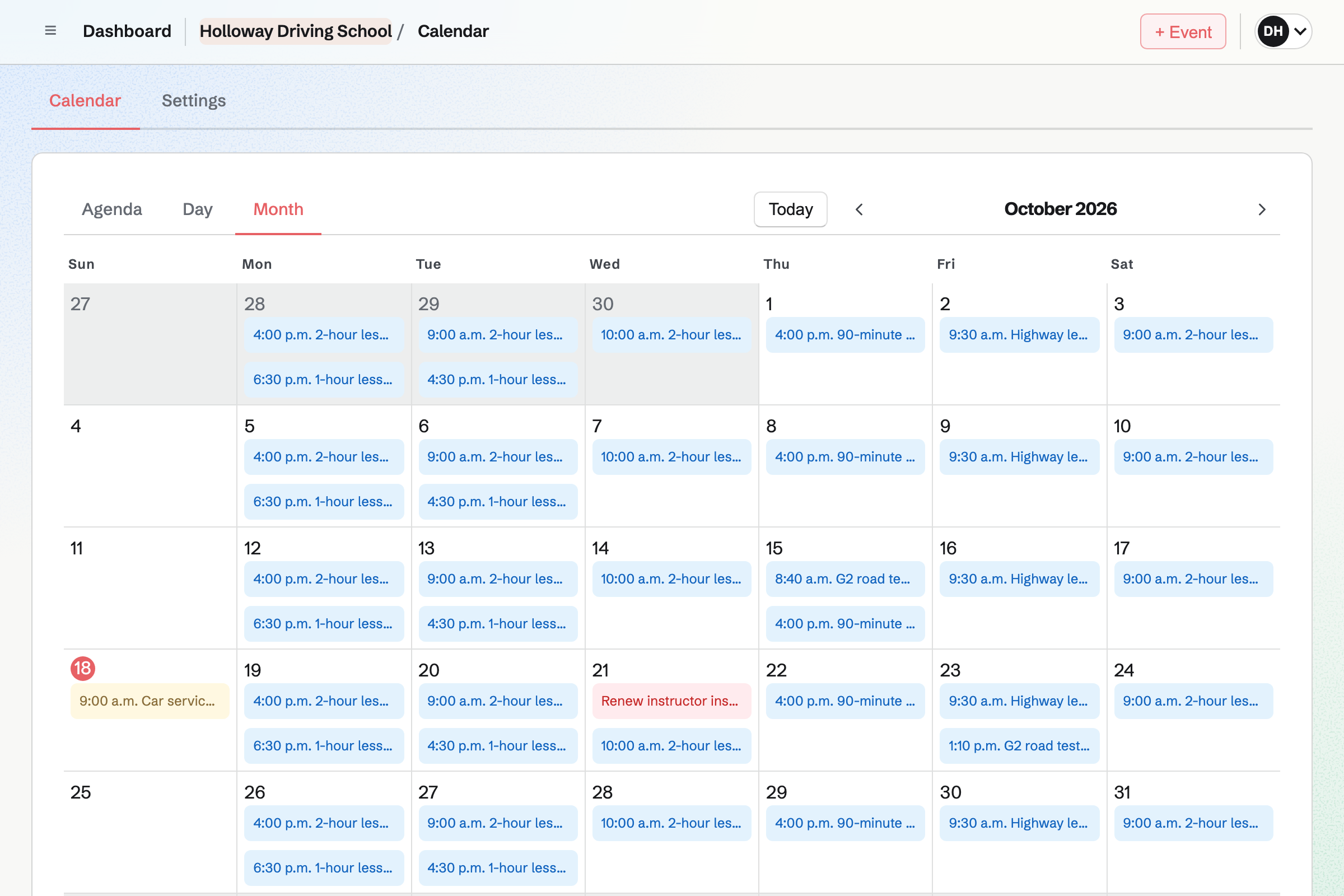This screenshot has height=896, width=1344.
Task: Open 4:30 p.m. 1-hour lesson on Oct 20
Action: [498, 746]
